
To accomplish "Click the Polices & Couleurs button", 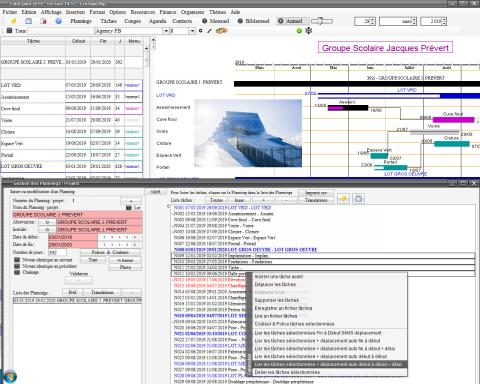I will (x=110, y=252).
